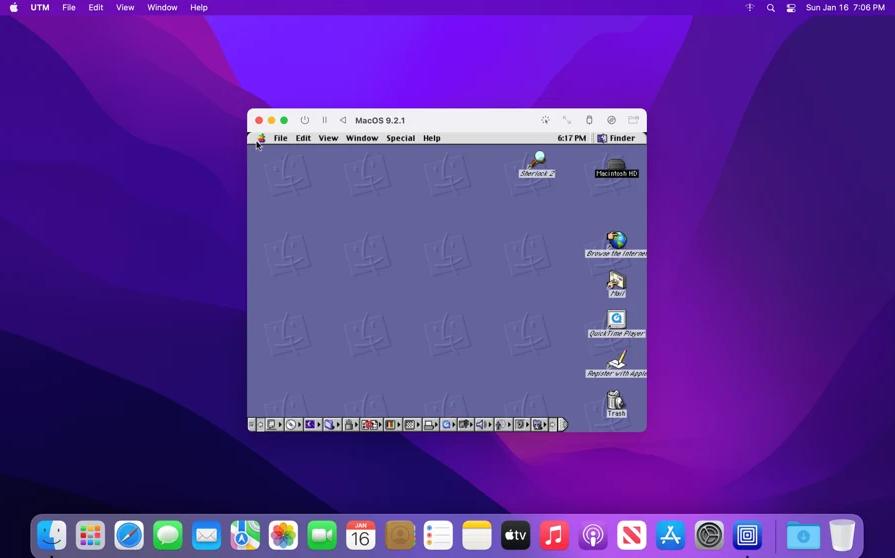Select the Macintosh HD drive icon

616,167
